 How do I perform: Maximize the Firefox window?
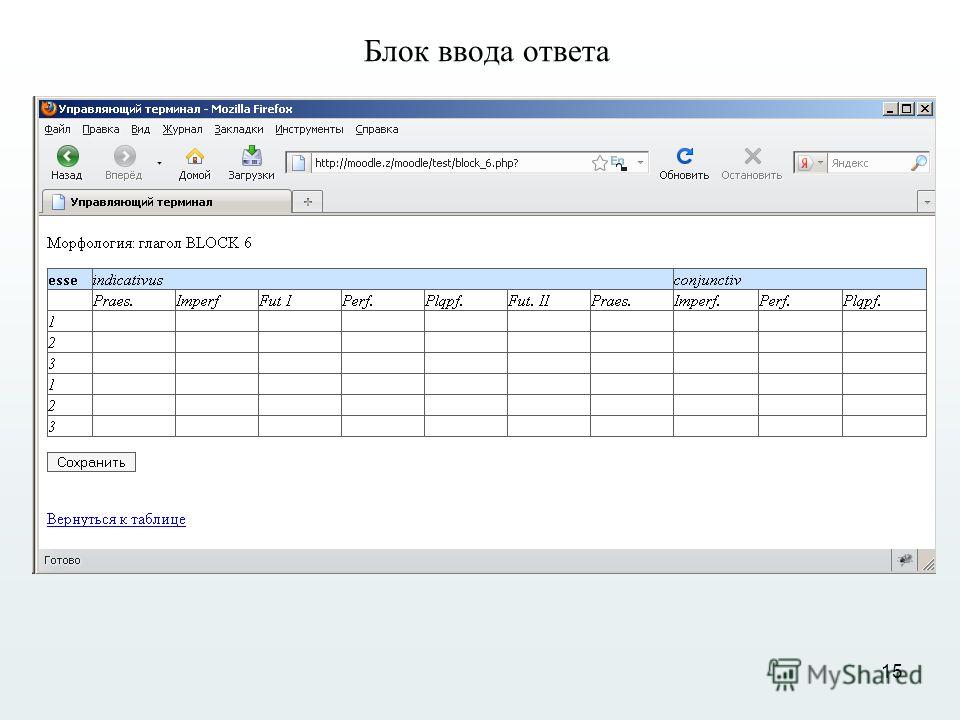907,109
